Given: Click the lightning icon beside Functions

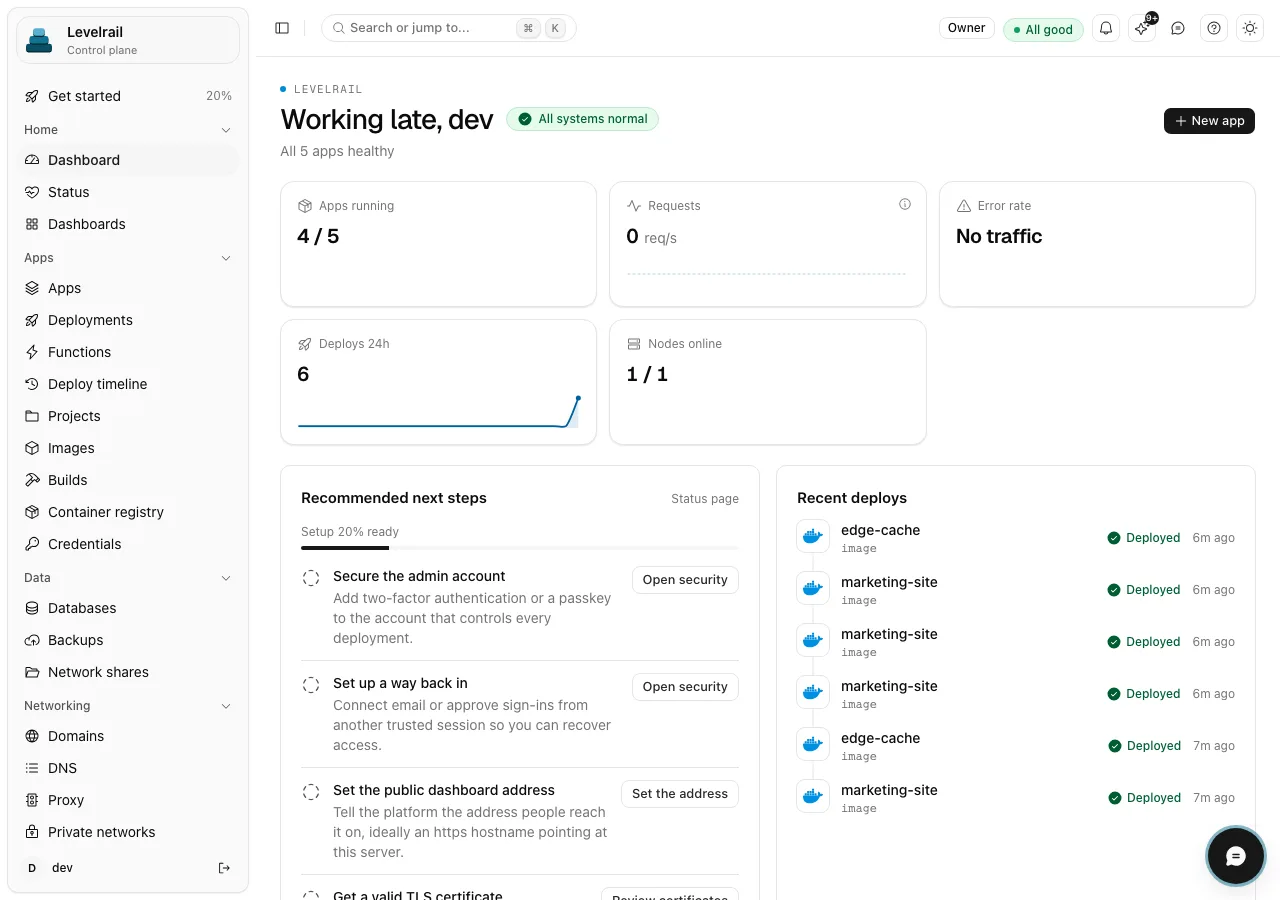Looking at the screenshot, I should tap(32, 352).
